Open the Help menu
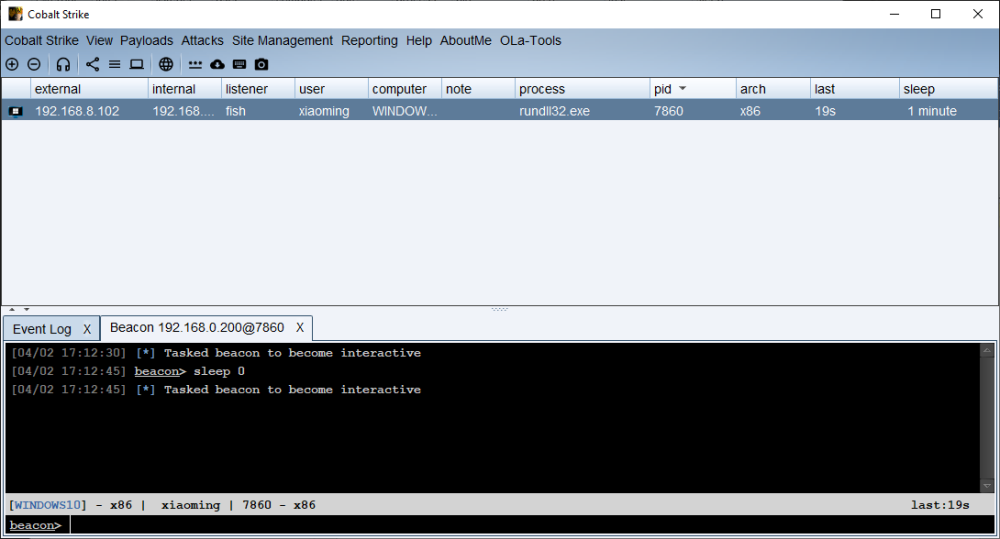1000x539 pixels. point(419,41)
